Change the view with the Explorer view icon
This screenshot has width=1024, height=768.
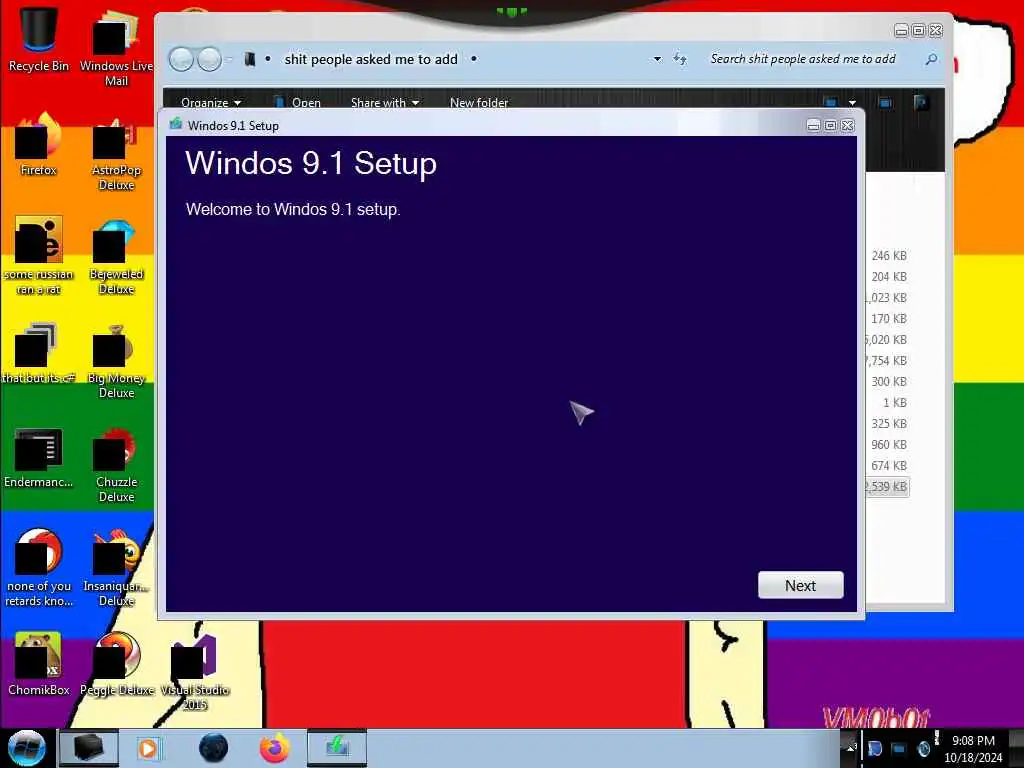831,103
